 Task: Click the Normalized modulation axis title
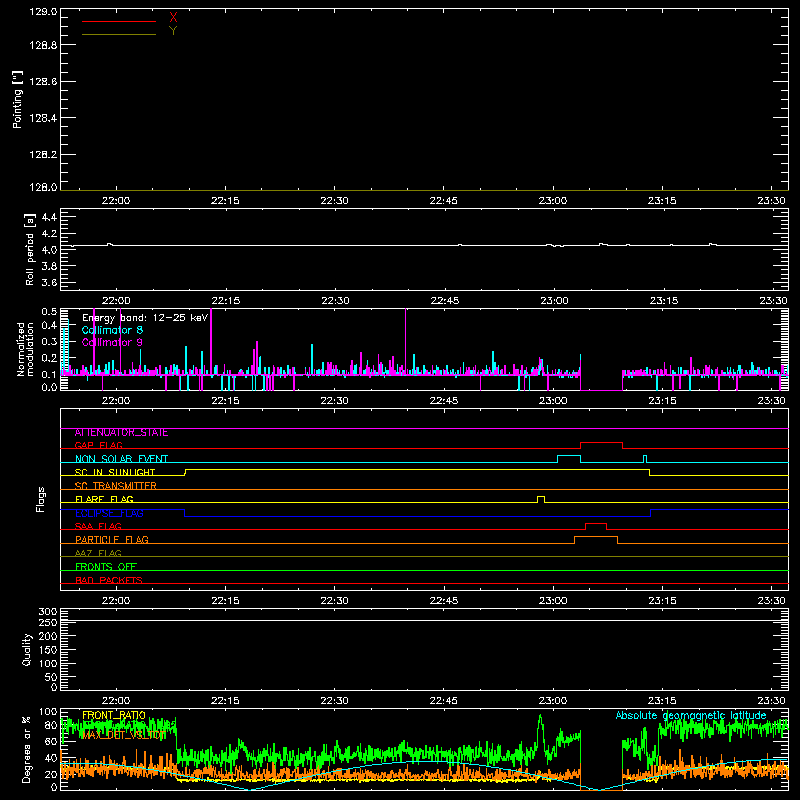point(25,349)
